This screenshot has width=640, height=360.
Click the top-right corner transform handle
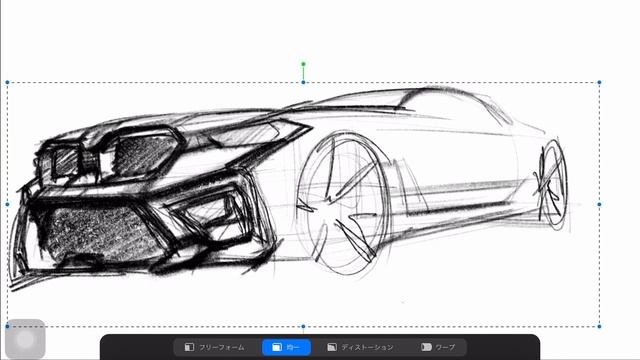[x=599, y=82]
